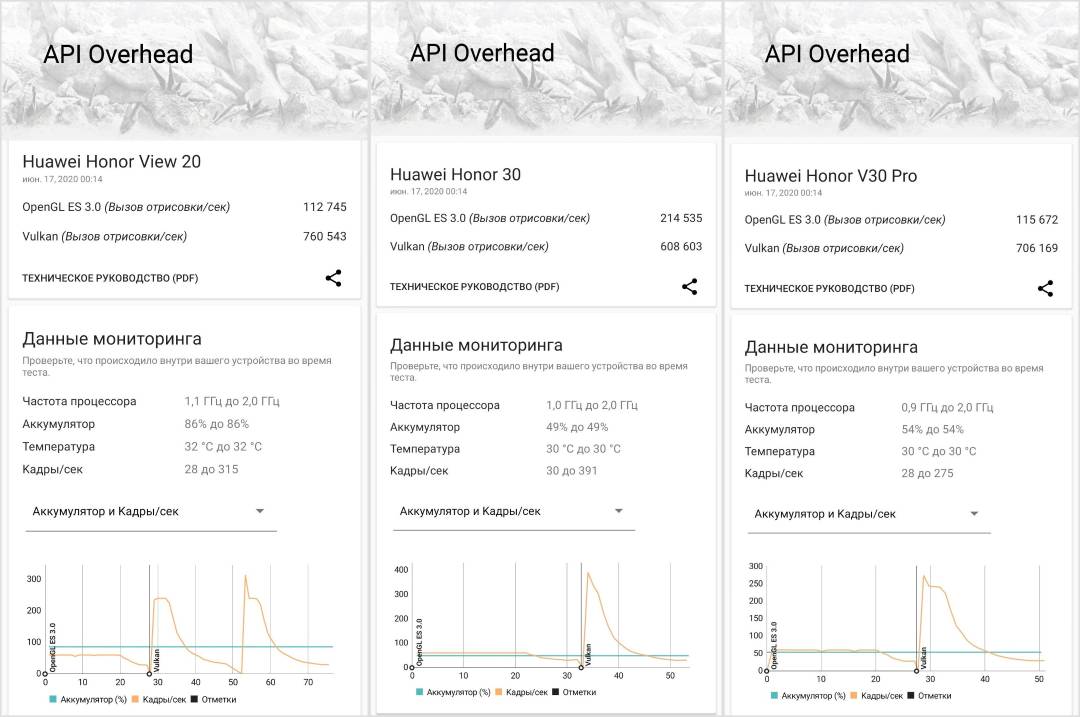Expand chart type dropdown under Honor 30

[x=512, y=511]
